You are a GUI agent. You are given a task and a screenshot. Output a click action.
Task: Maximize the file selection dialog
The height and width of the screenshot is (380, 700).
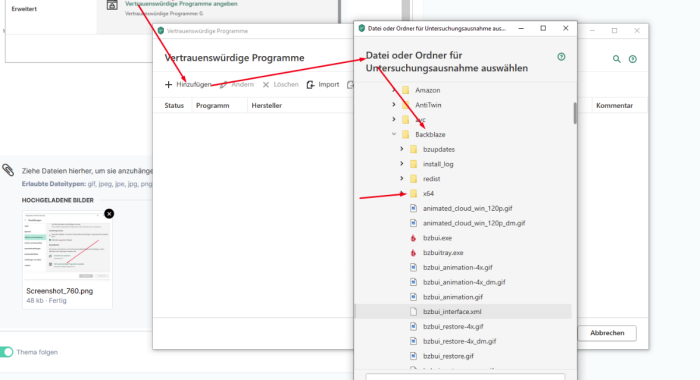coord(543,28)
